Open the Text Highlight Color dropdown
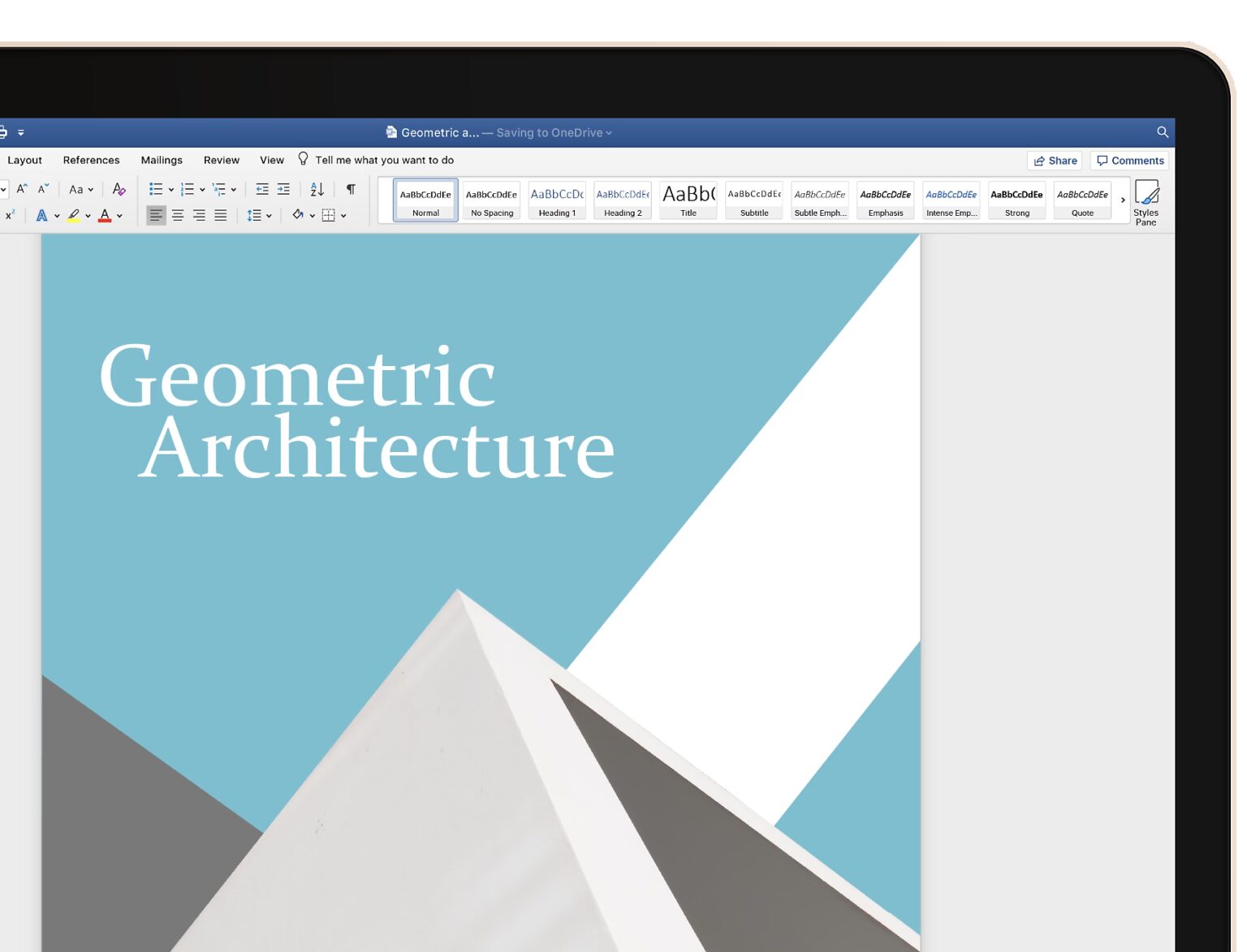 [x=87, y=215]
